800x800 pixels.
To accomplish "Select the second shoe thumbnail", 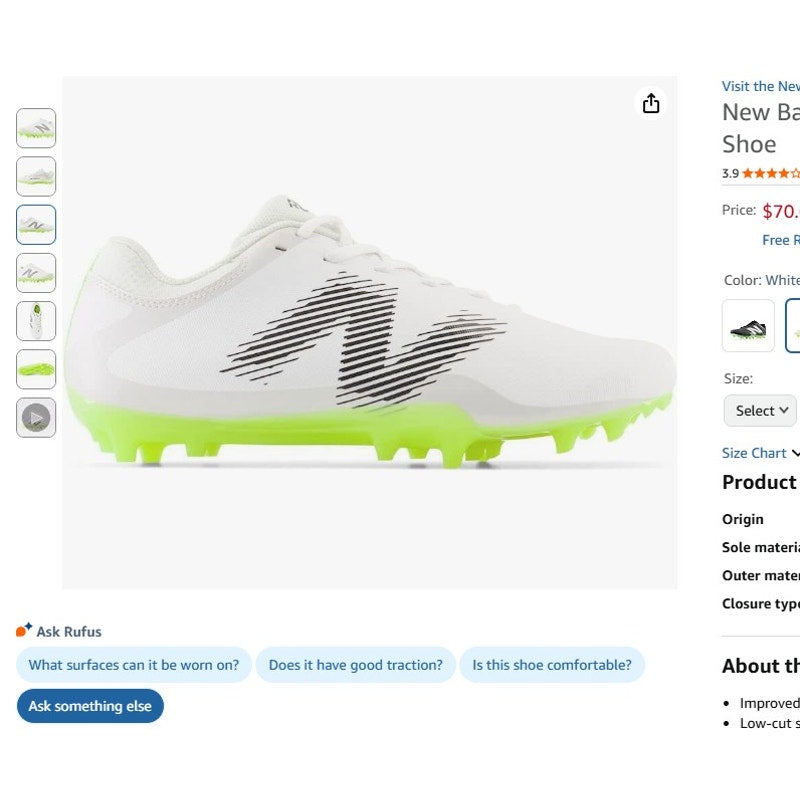I will [36, 176].
